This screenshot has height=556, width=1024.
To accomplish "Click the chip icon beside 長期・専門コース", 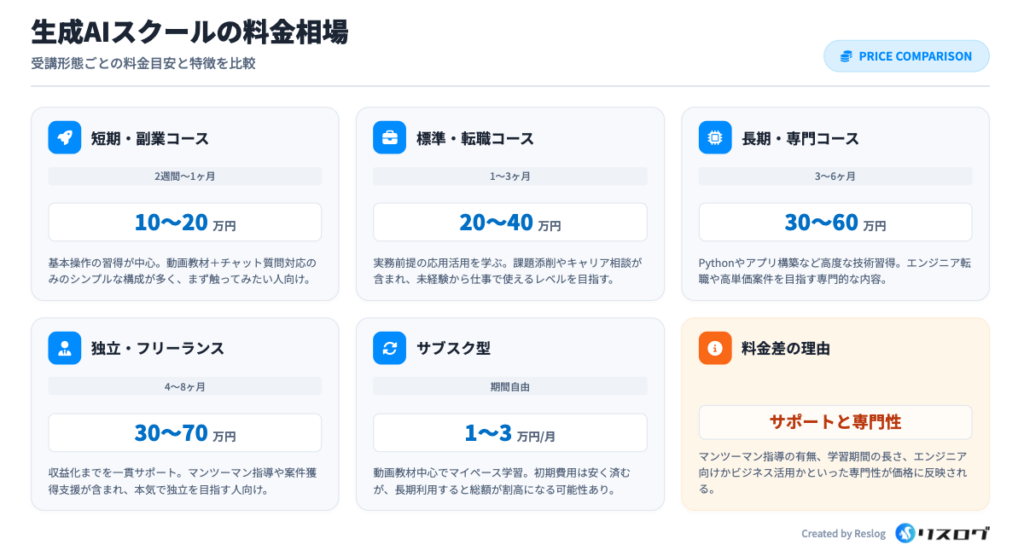I will point(715,138).
